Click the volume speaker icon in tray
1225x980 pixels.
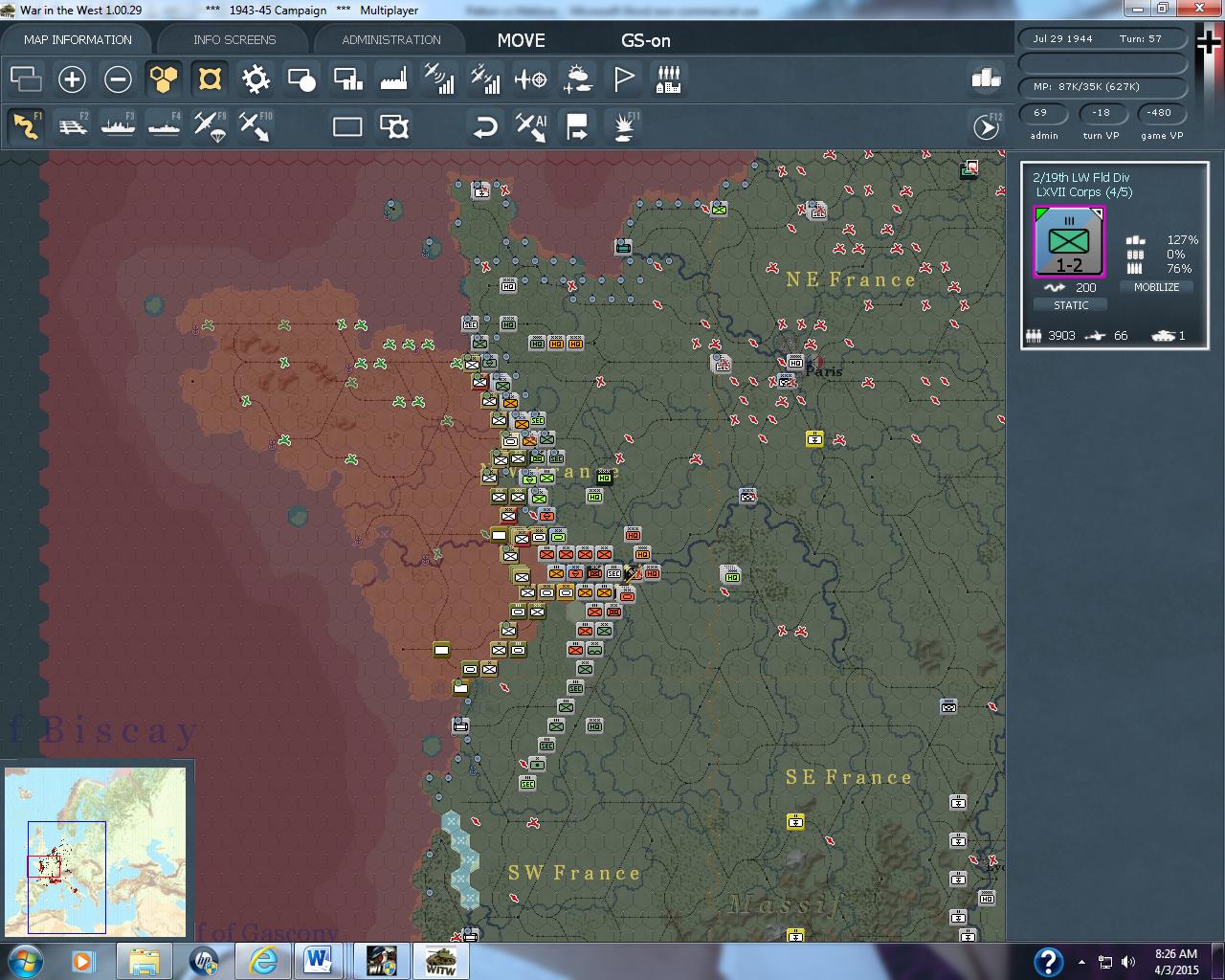(1128, 961)
